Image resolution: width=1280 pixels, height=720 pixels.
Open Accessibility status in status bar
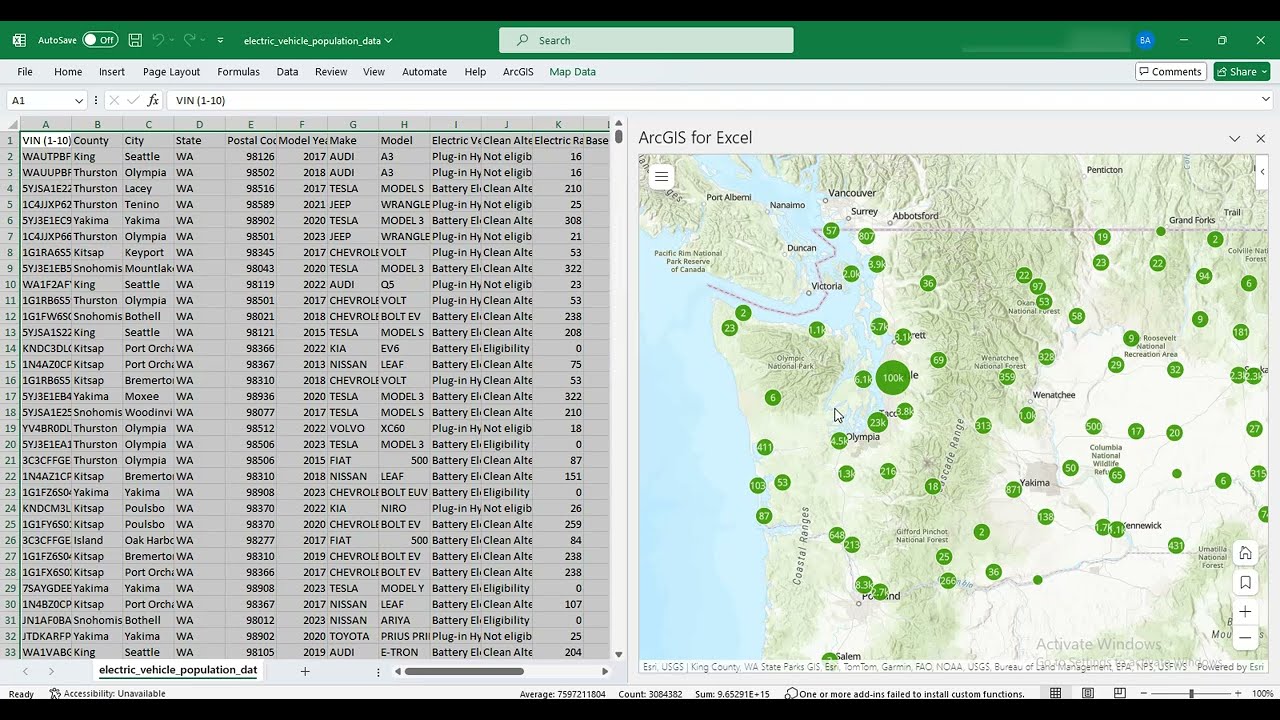tap(107, 693)
